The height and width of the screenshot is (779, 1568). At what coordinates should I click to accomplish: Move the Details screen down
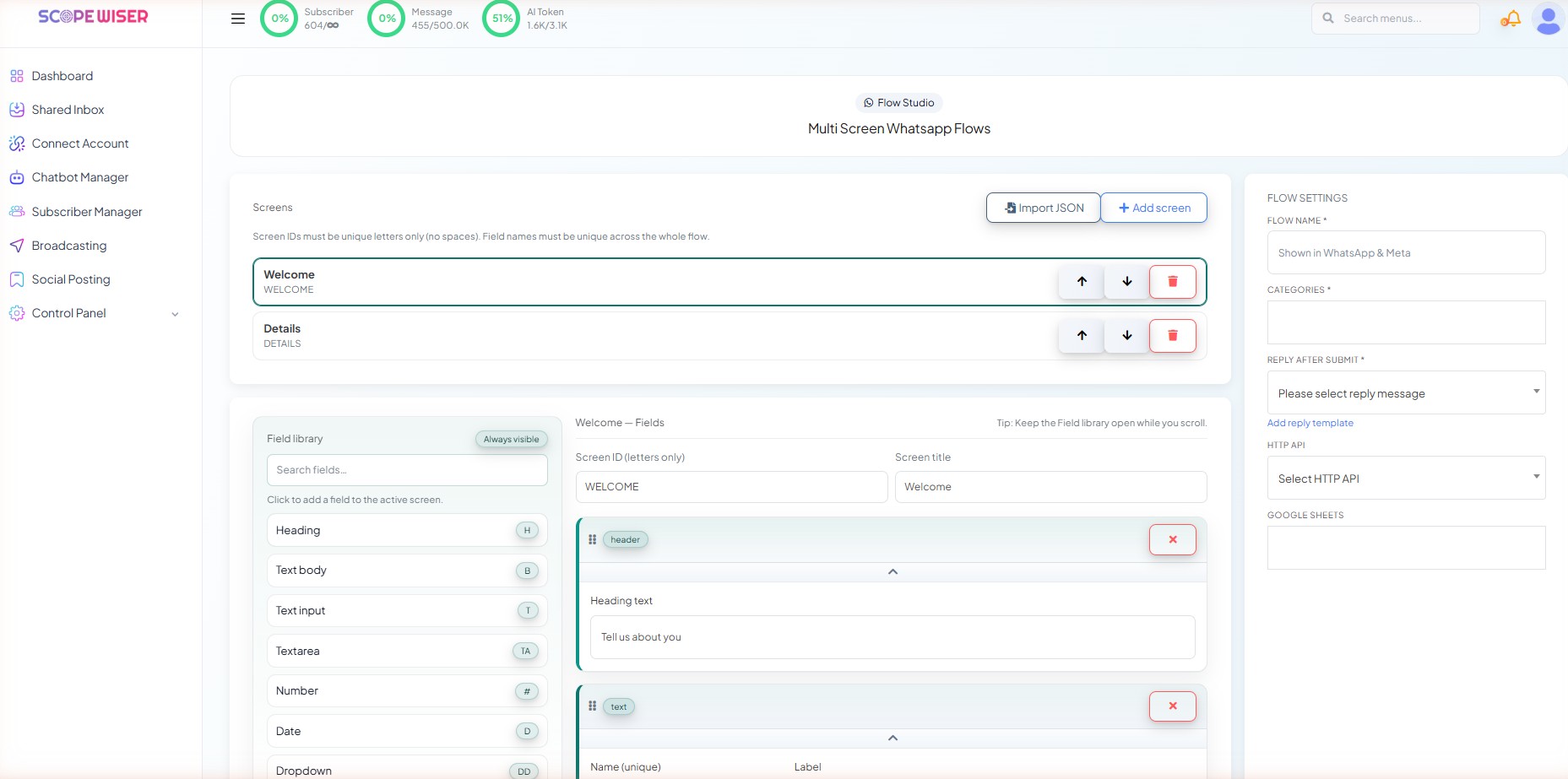click(x=1127, y=336)
